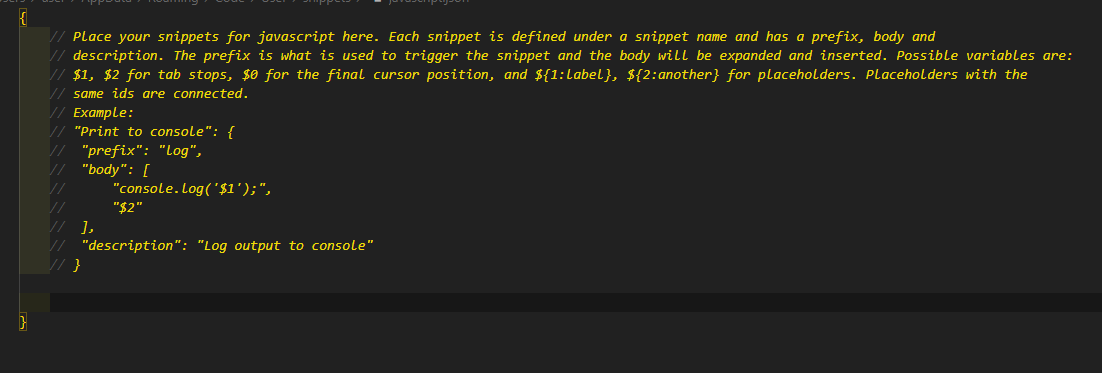The image size is (1102, 373).
Task: Click "${1:label}" placeholder text in comment
Action: coord(573,74)
